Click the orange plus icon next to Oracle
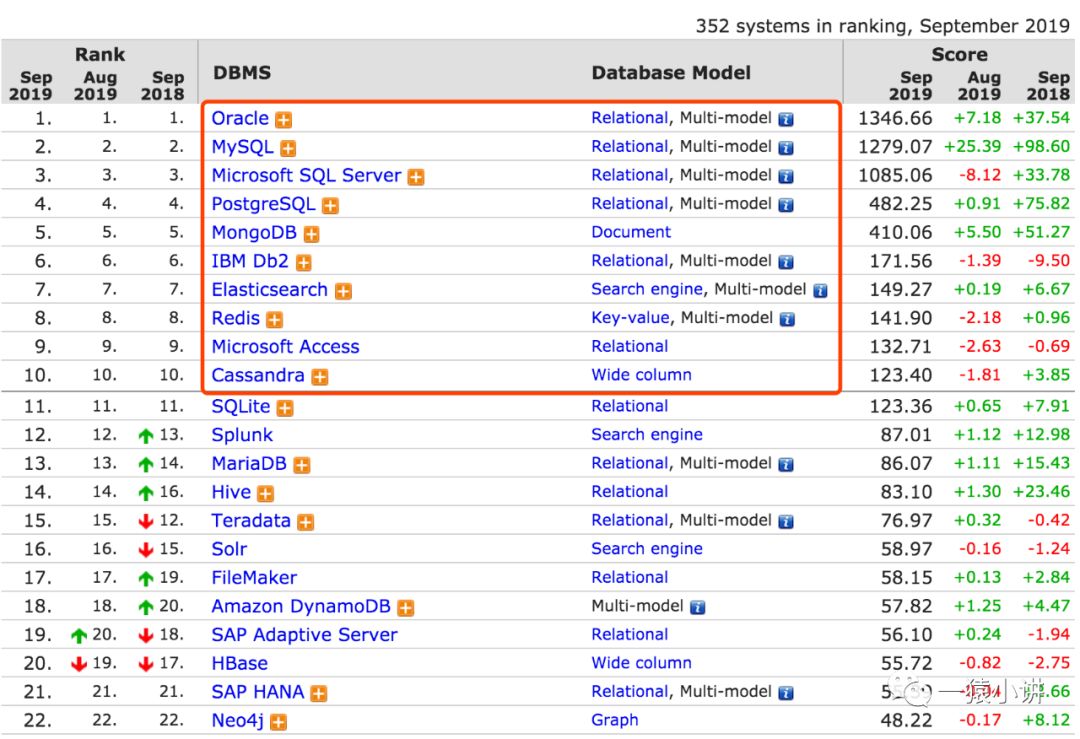This screenshot has height=739, width=1080. (284, 120)
